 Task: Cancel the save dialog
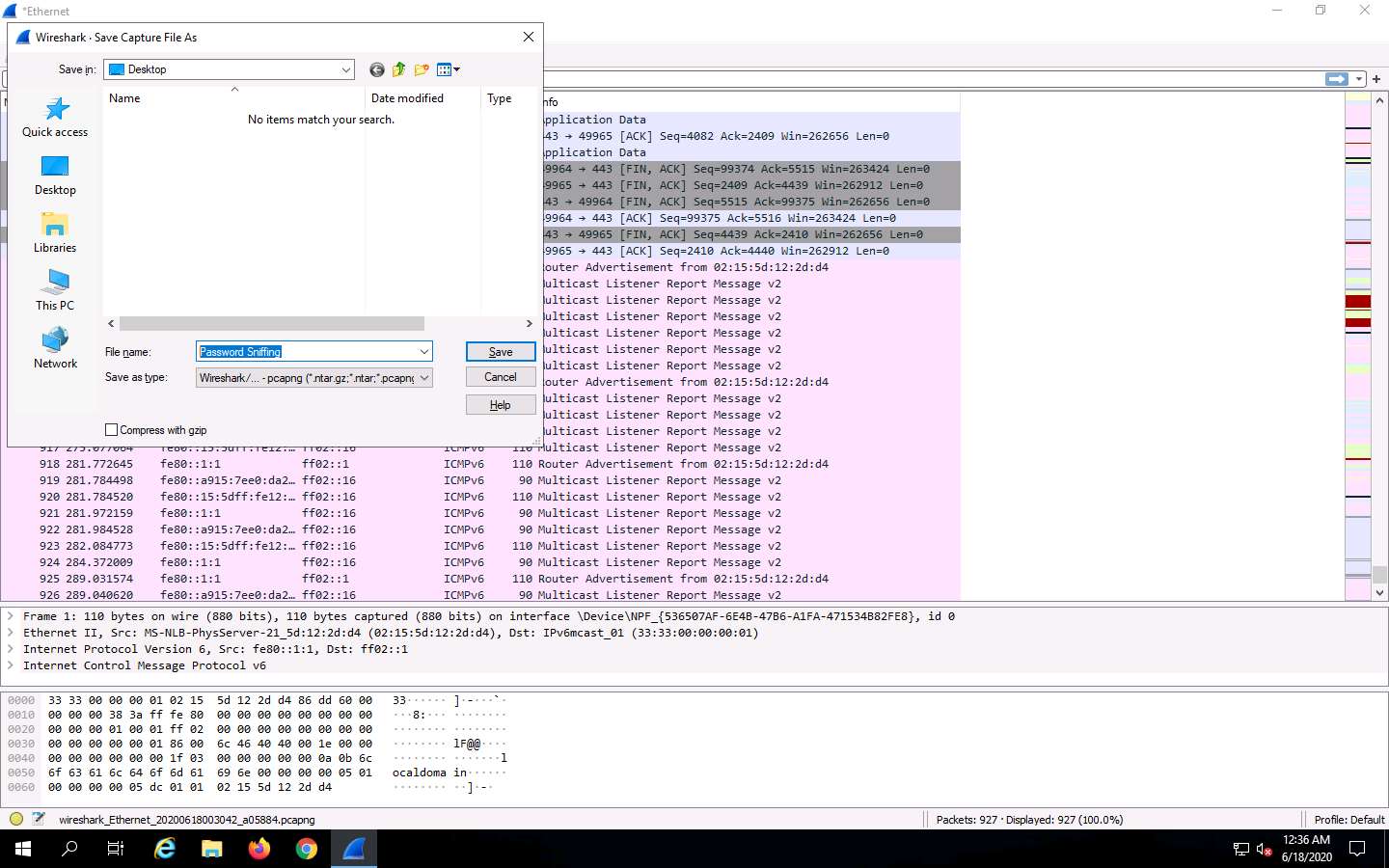(501, 377)
